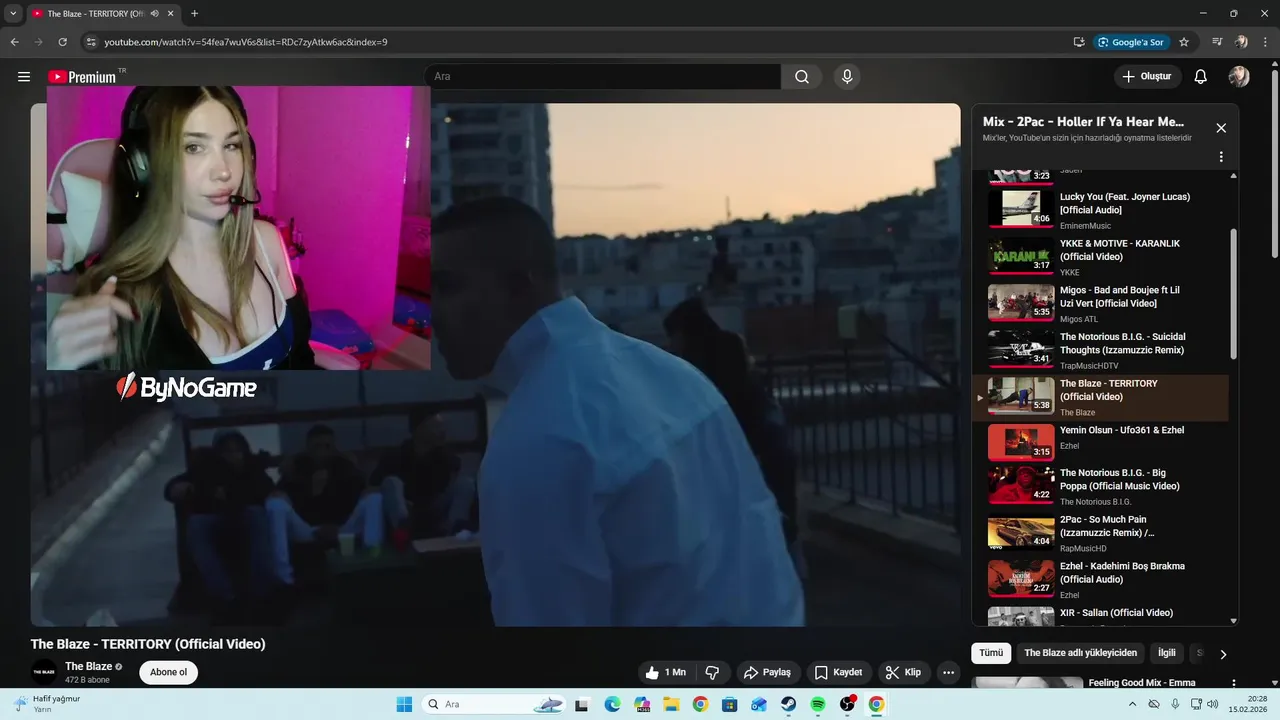
Task: Save video with Kaydet button
Action: [x=838, y=673]
